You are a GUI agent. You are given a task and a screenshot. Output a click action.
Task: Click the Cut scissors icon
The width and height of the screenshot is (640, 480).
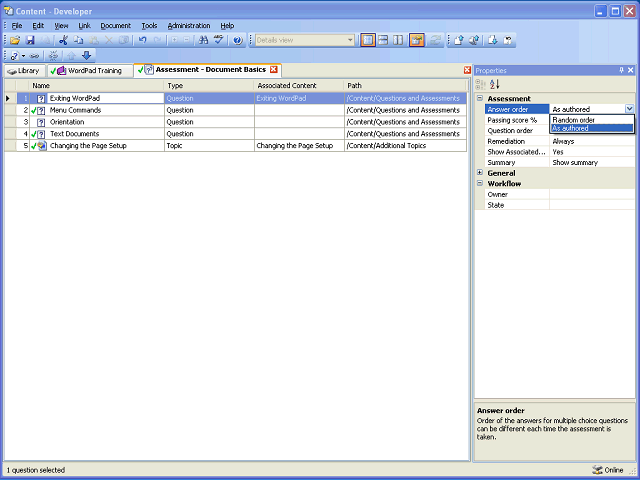63,40
